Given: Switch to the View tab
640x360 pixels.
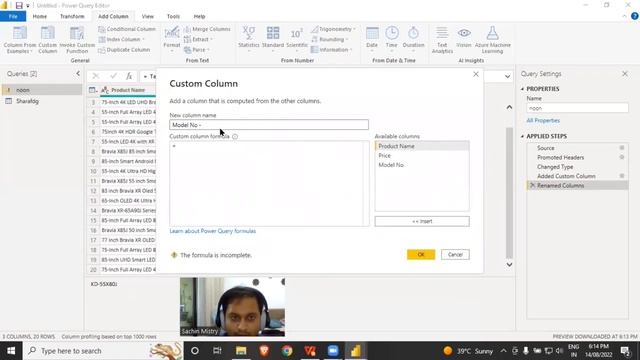Looking at the screenshot, I should (147, 16).
